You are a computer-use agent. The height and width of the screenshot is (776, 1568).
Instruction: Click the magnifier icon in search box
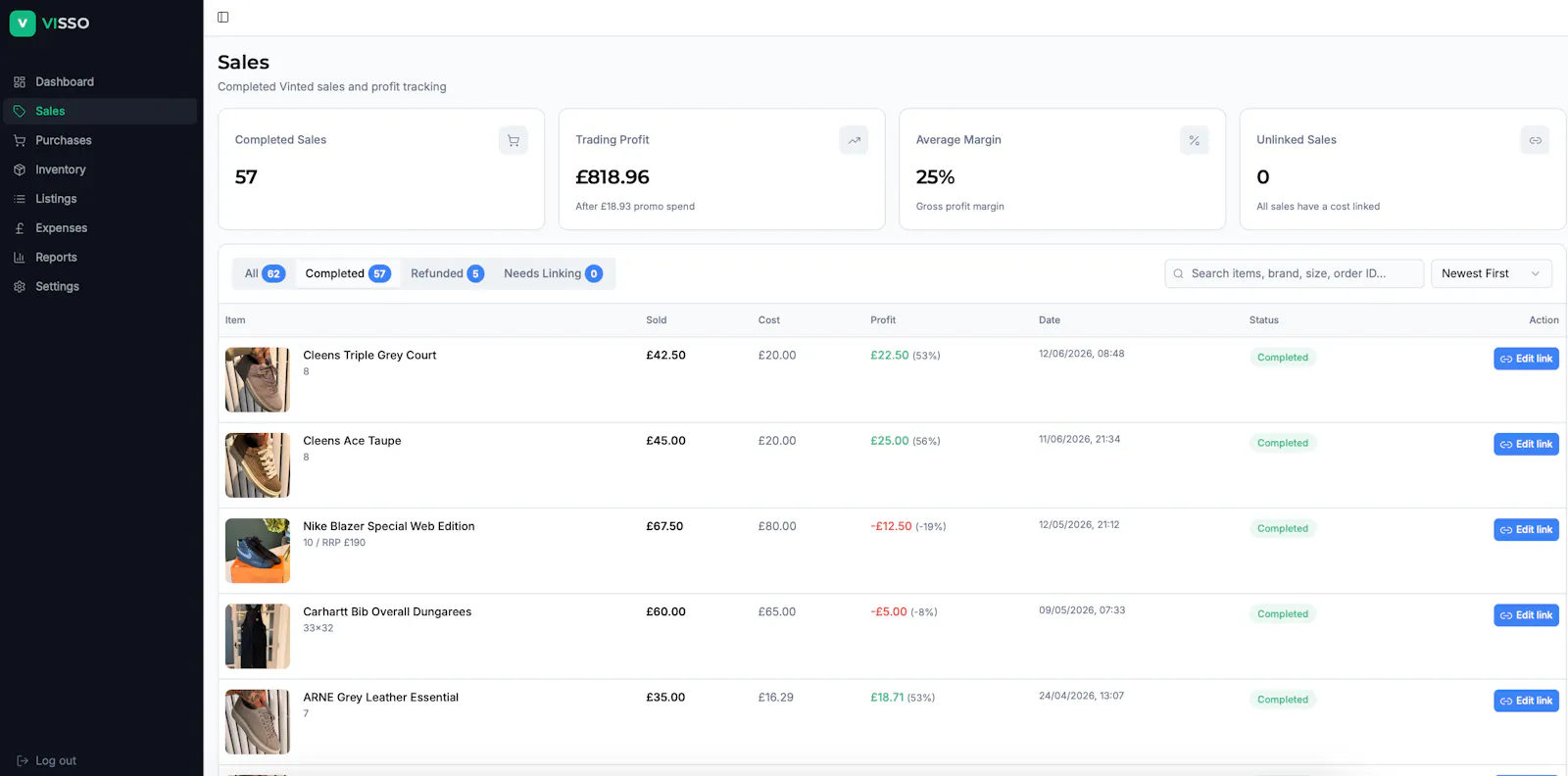coord(1179,274)
